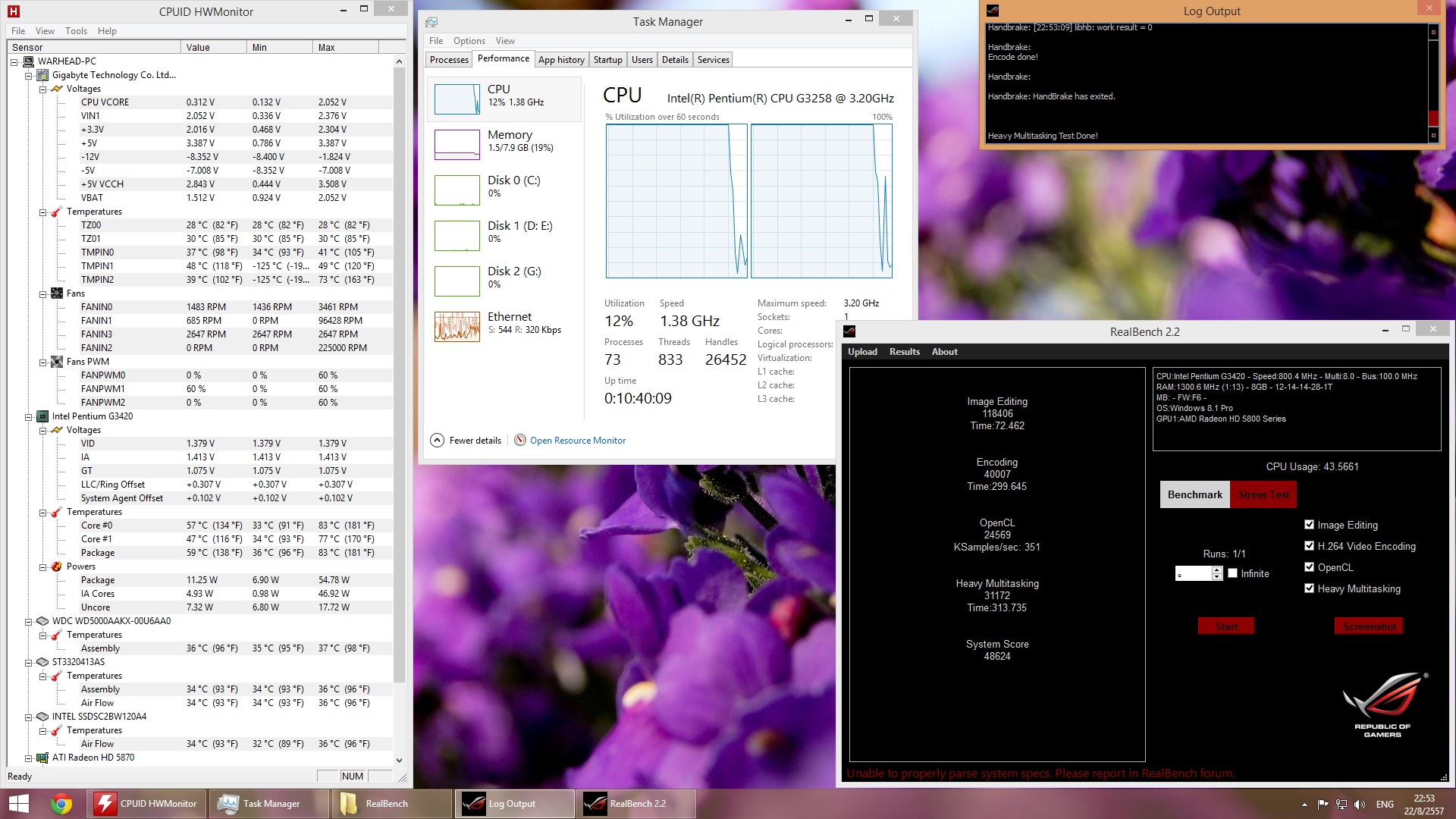
Task: Enable the Infinite runs checkbox
Action: pos(1233,573)
